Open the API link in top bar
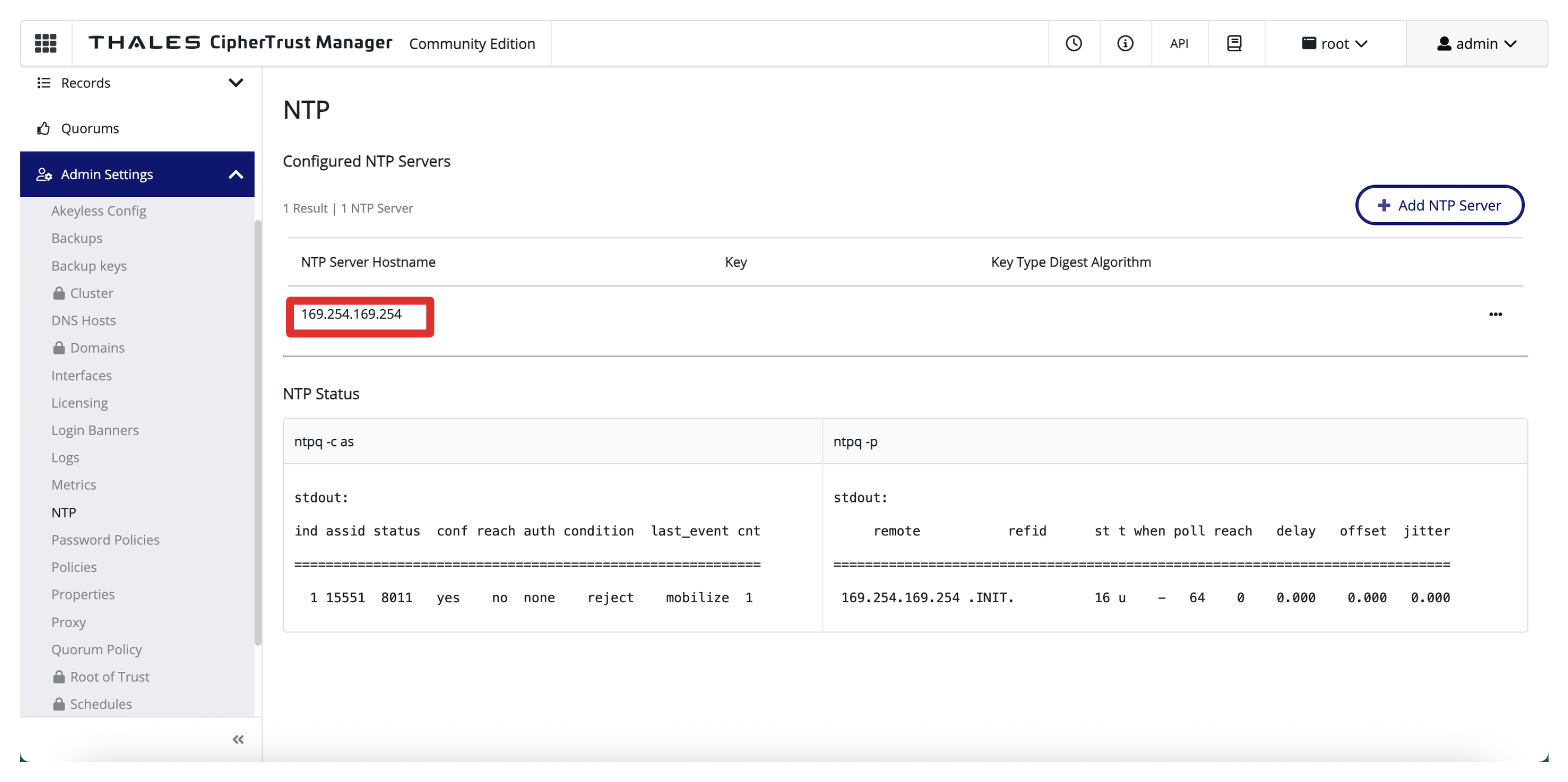Screen dimensions: 1568x782 pyautogui.click(x=1179, y=44)
